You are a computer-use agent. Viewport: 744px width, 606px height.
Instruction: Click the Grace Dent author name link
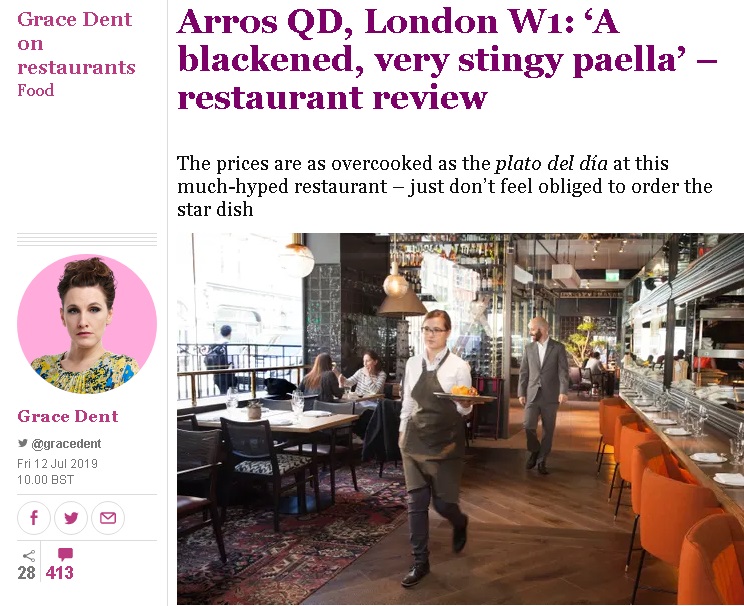pyautogui.click(x=68, y=416)
